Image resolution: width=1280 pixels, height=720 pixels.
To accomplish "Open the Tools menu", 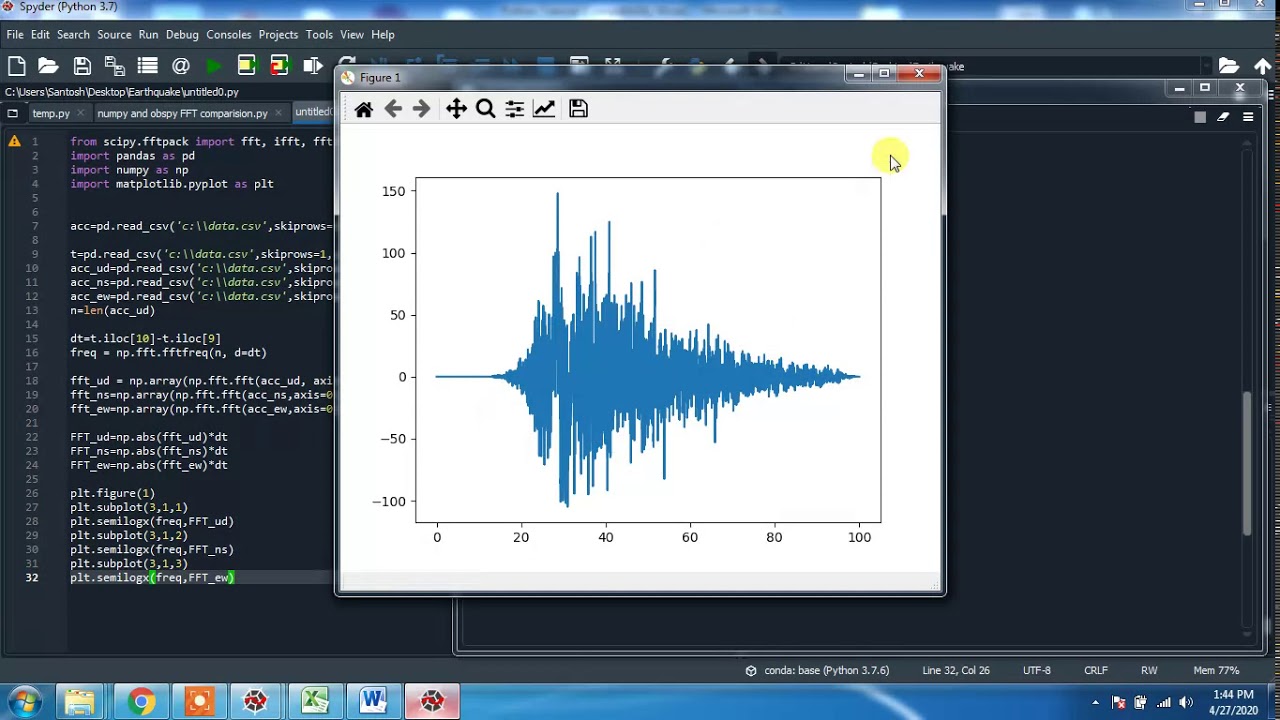I will coord(319,34).
